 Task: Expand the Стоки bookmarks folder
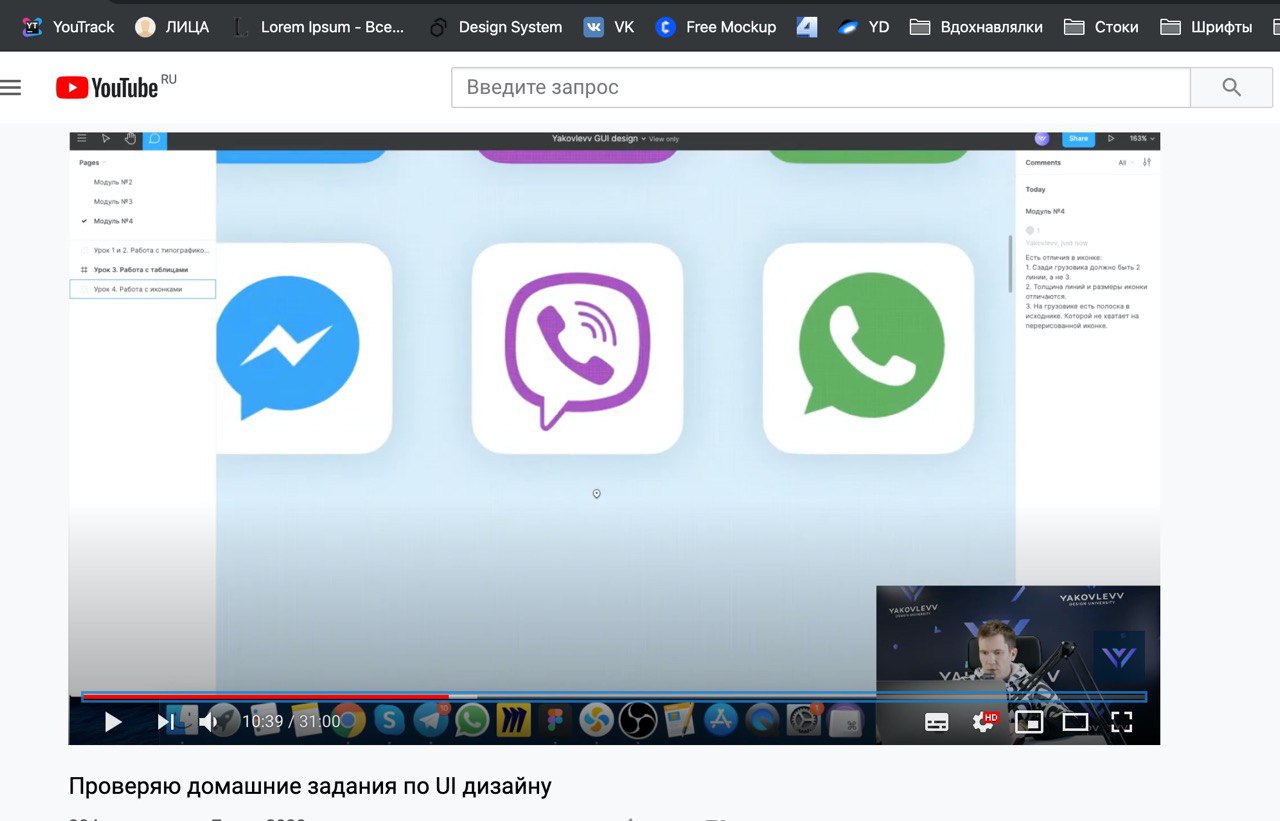1101,27
